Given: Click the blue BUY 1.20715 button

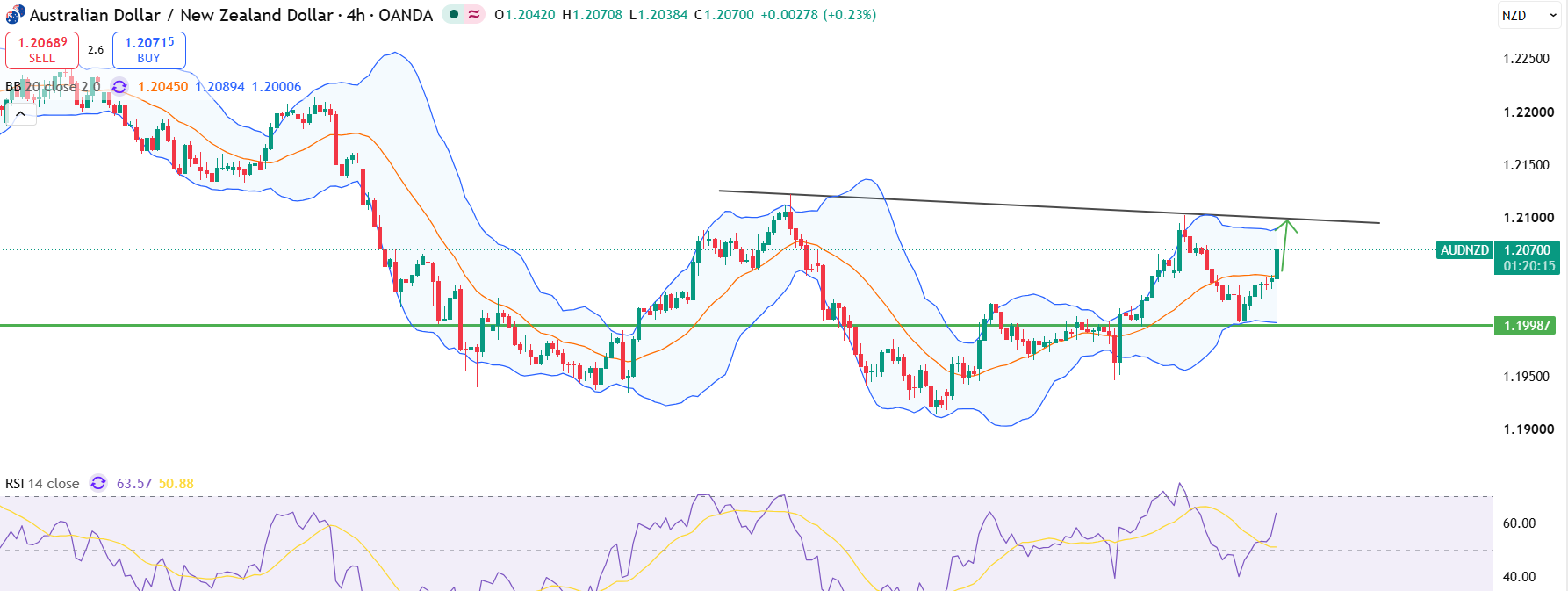Looking at the screenshot, I should pyautogui.click(x=149, y=50).
